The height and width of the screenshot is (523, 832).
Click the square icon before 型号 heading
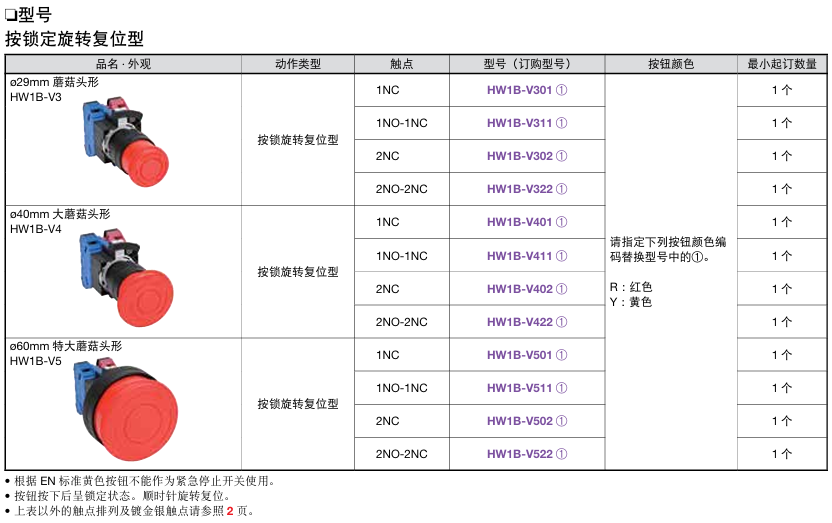point(11,16)
